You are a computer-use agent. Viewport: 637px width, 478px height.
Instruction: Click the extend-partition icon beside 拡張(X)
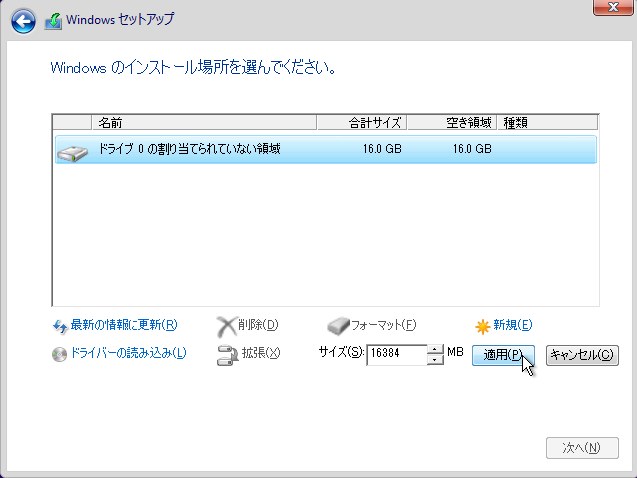click(x=227, y=355)
